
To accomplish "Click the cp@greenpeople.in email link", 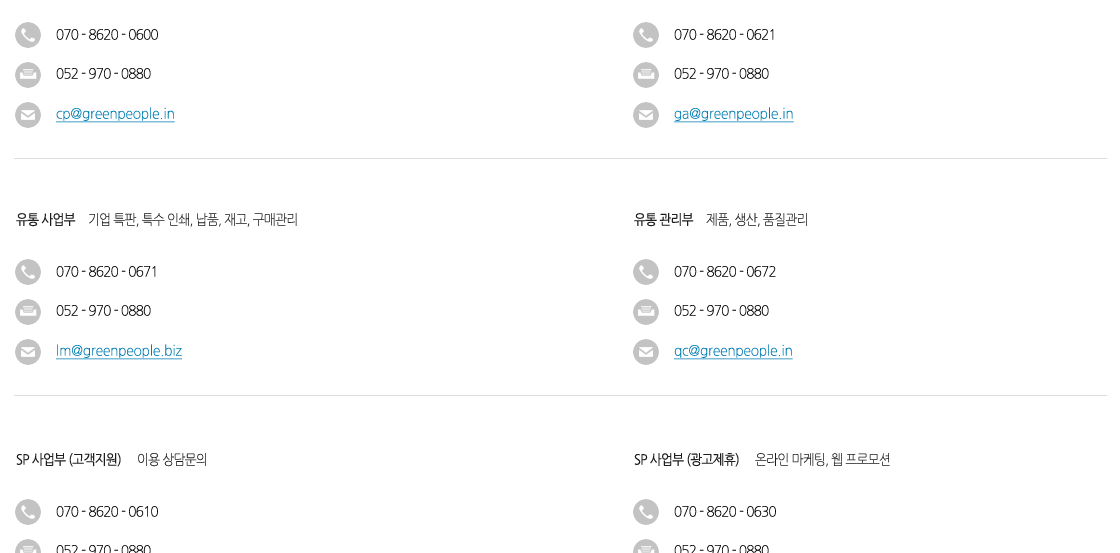I will [x=115, y=114].
